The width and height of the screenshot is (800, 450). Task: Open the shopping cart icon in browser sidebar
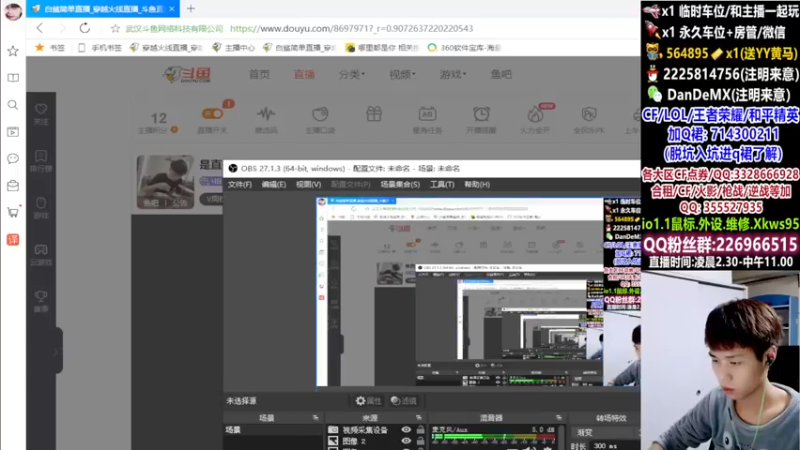point(13,212)
